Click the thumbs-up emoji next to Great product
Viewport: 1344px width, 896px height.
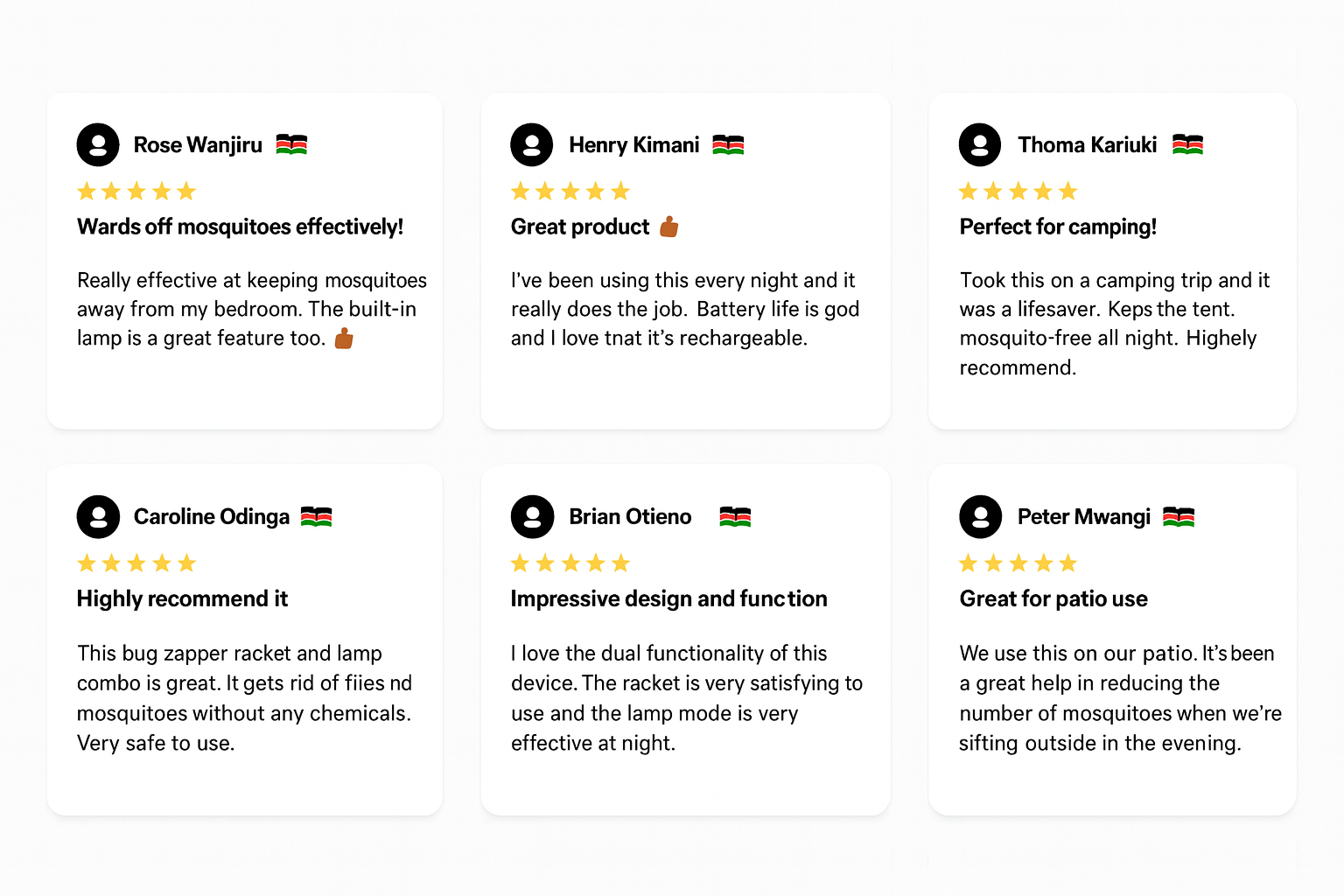(x=669, y=227)
